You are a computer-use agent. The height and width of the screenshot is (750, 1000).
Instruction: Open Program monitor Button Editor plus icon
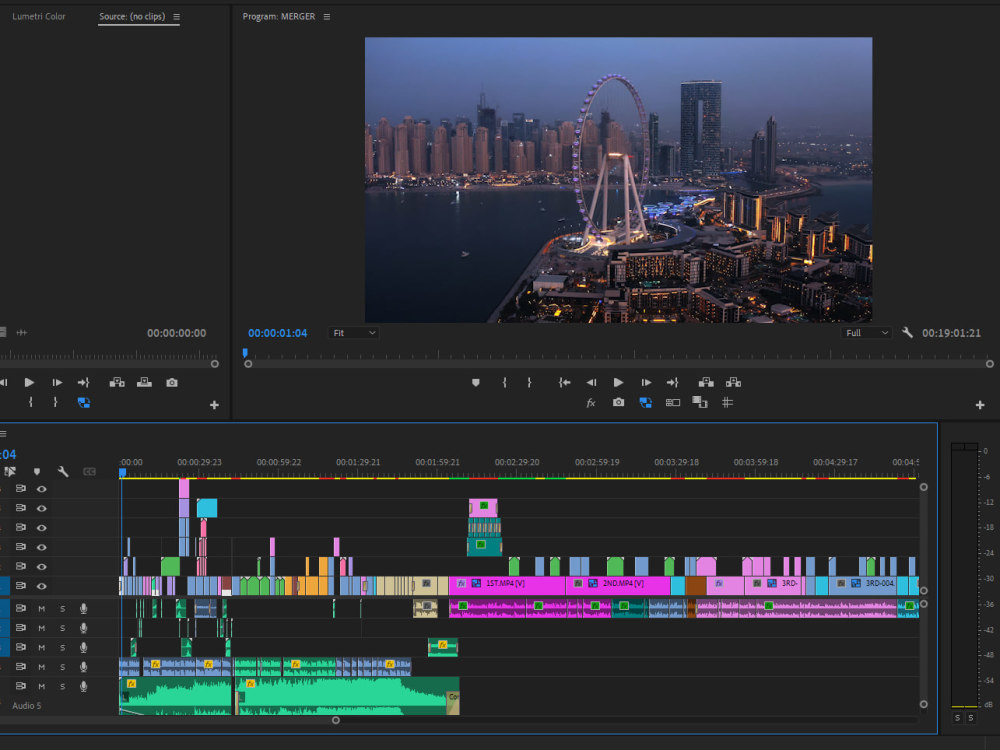click(980, 405)
